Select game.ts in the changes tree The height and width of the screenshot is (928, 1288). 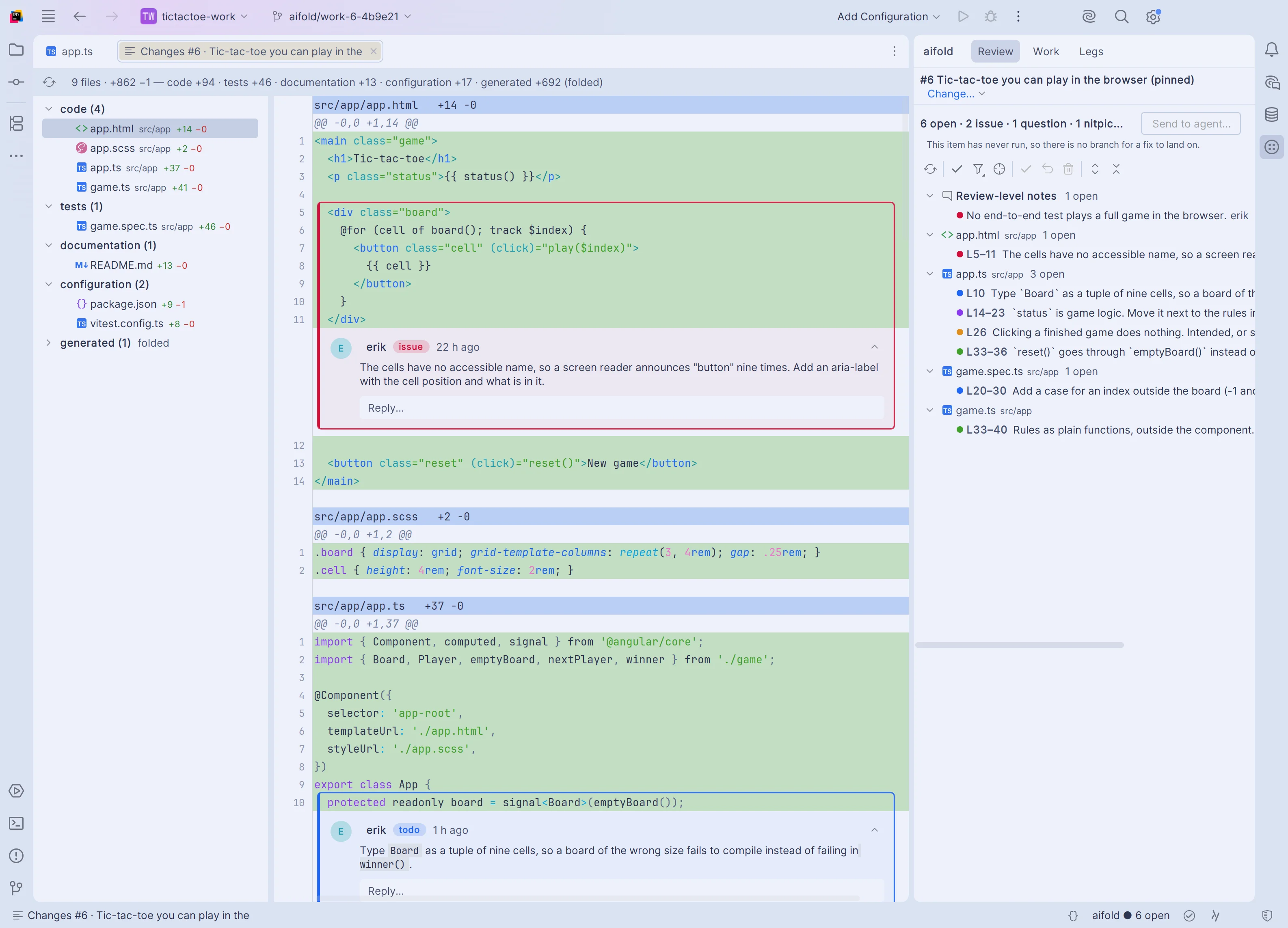pos(150,187)
